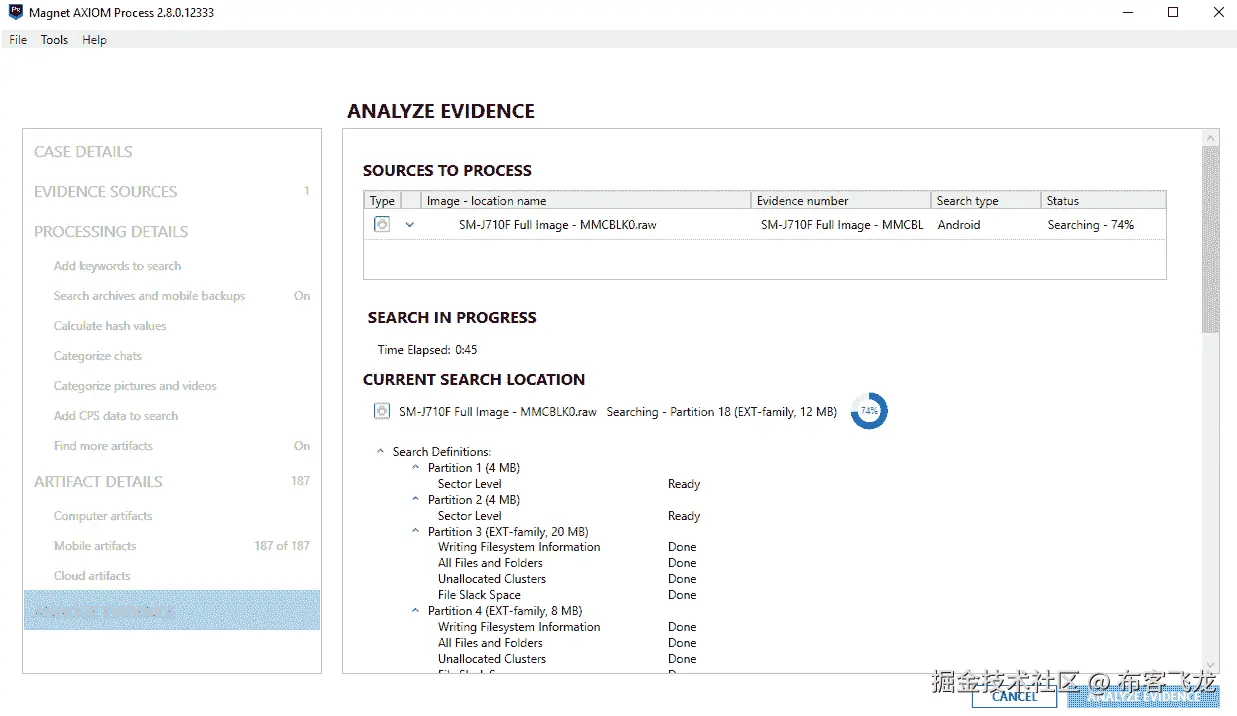Open Categorize chats option
Viewport: 1237px width, 716px height.
98,356
